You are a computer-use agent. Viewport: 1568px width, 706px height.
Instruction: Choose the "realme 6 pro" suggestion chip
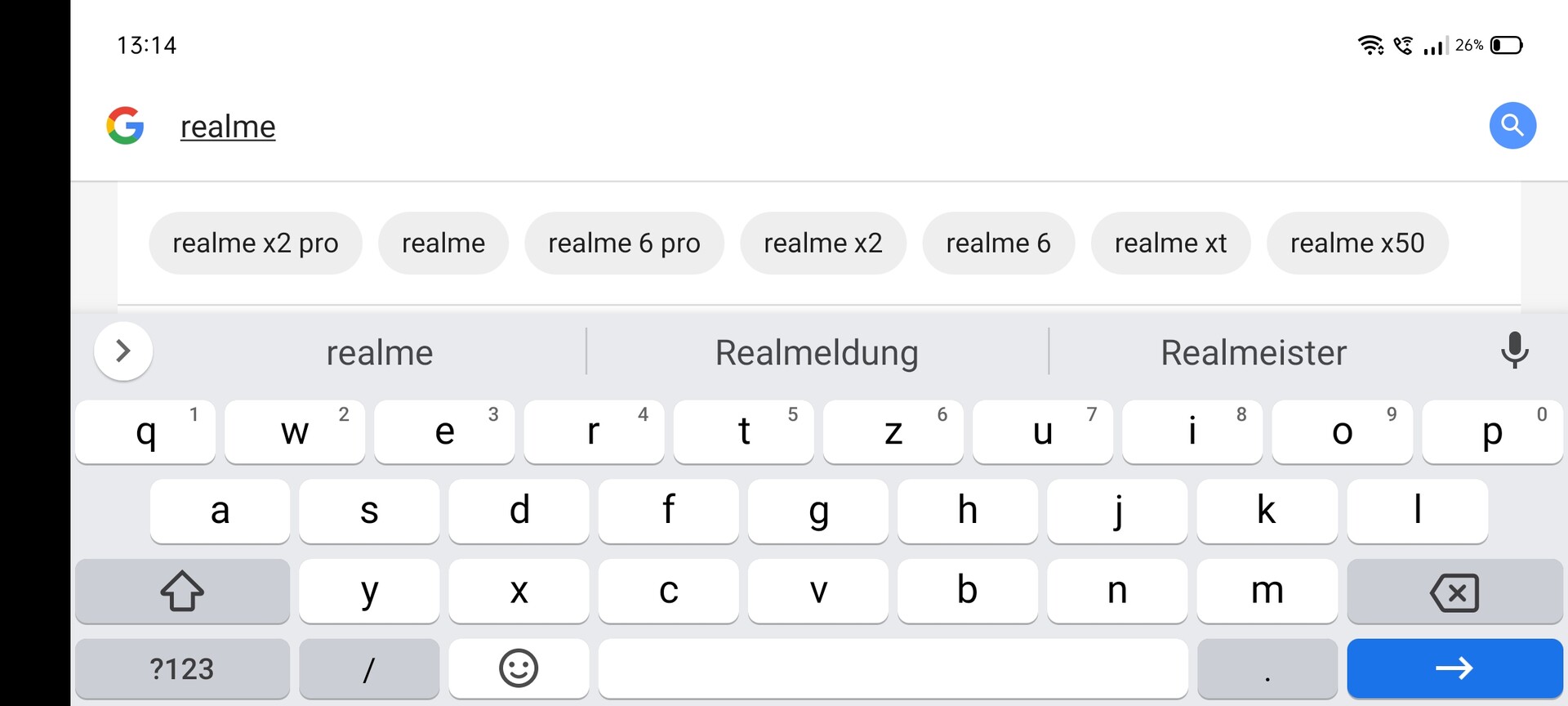[624, 244]
